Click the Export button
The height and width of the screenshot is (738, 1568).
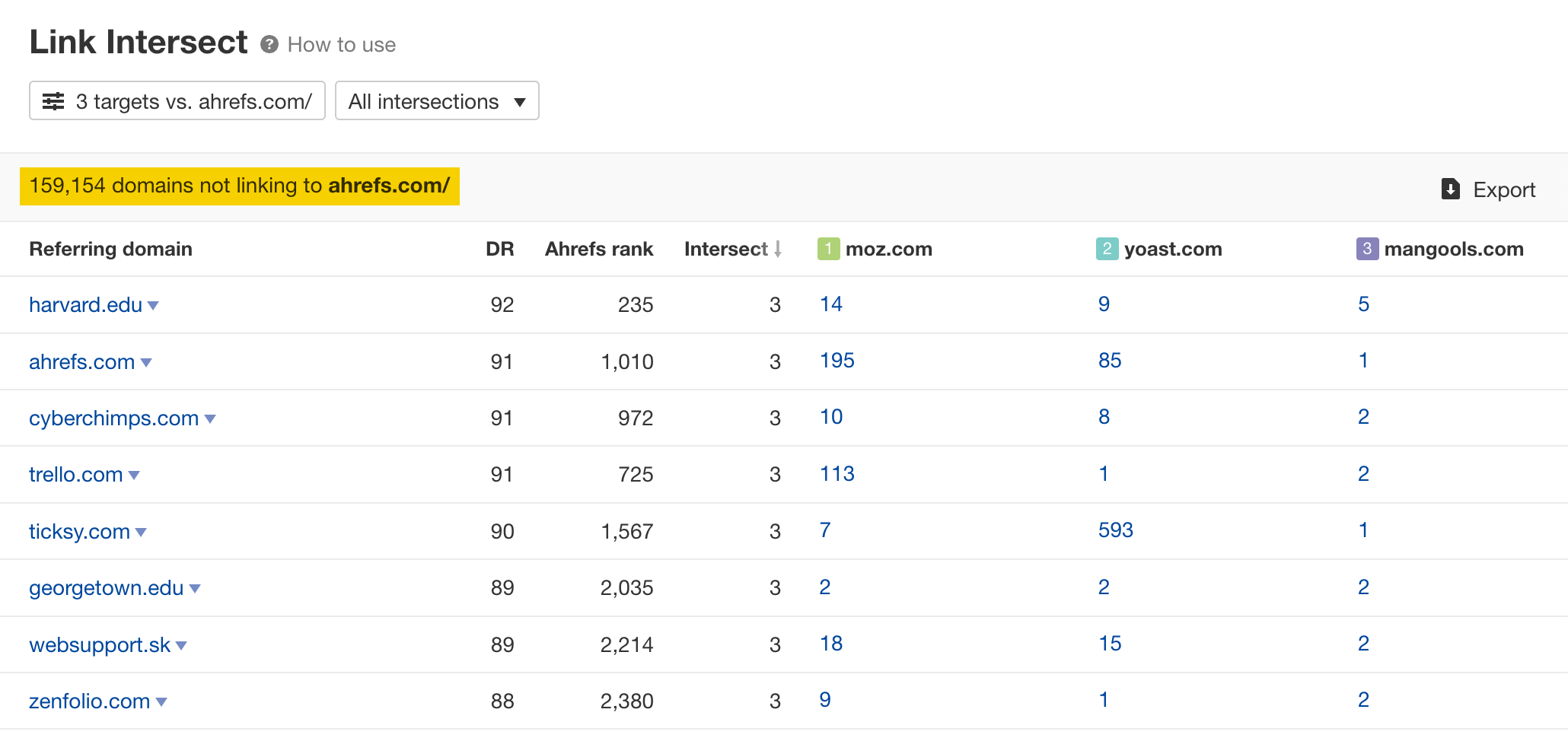1488,189
